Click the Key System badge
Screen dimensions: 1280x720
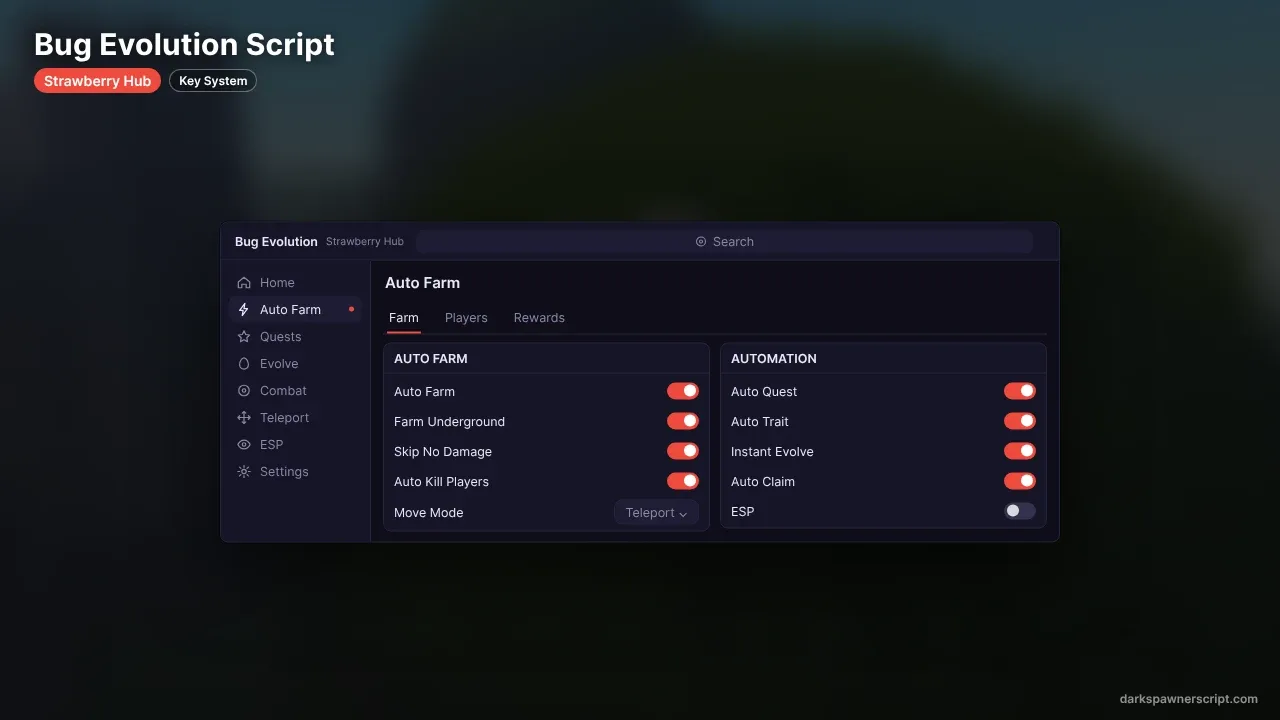(x=213, y=81)
